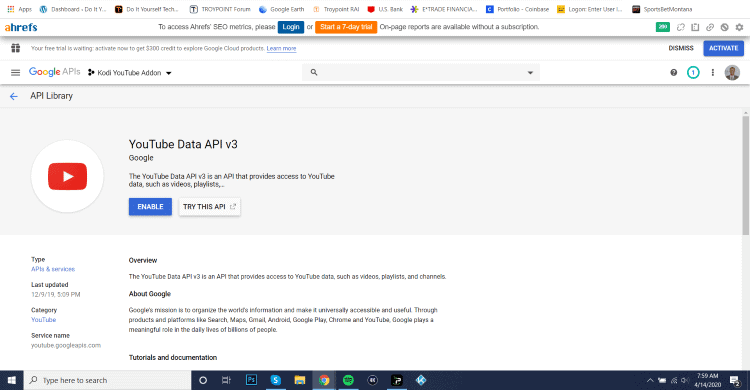Open the YouTube category link
Image resolution: width=750 pixels, height=390 pixels.
pyautogui.click(x=44, y=320)
